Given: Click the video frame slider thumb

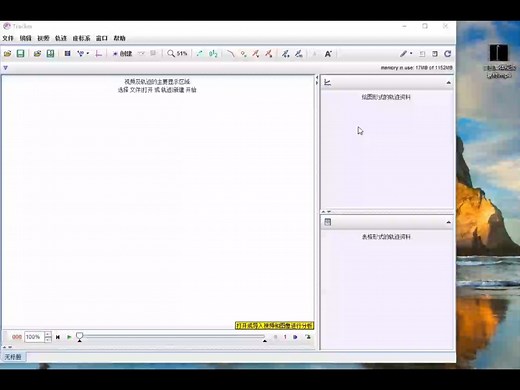Looking at the screenshot, I should tap(79, 335).
